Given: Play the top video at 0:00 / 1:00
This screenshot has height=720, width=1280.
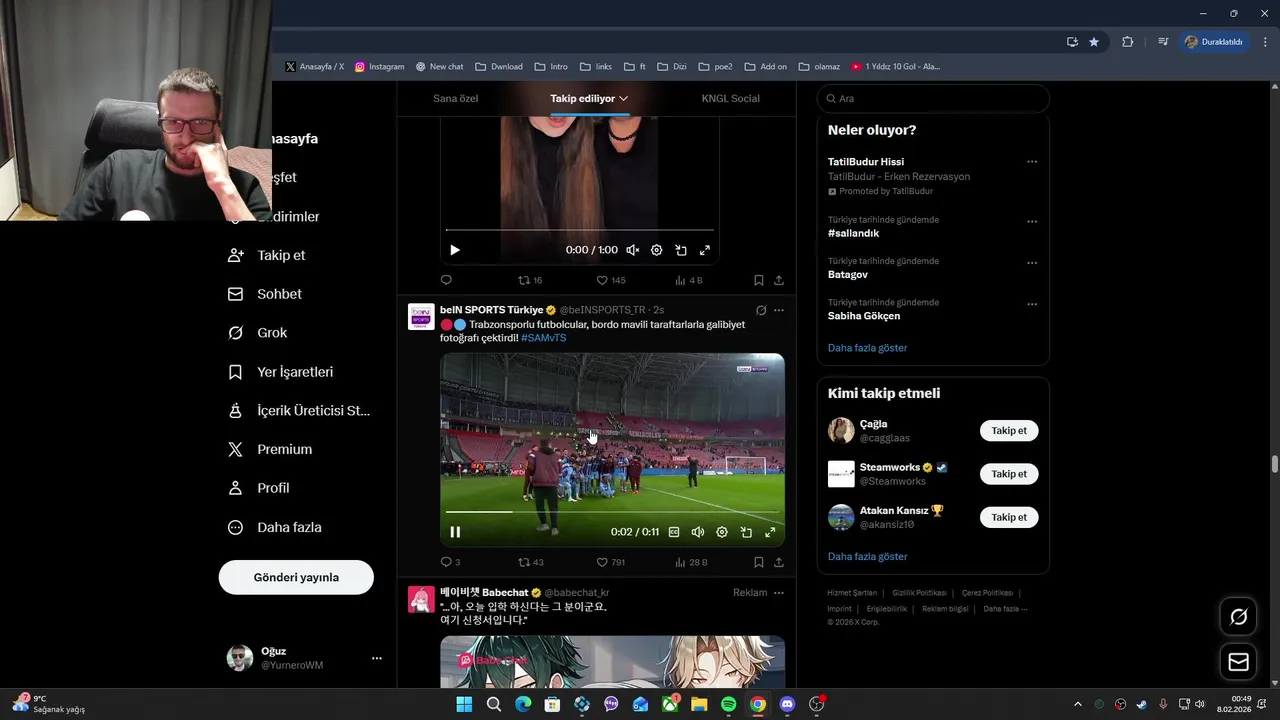Looking at the screenshot, I should pyautogui.click(x=455, y=250).
